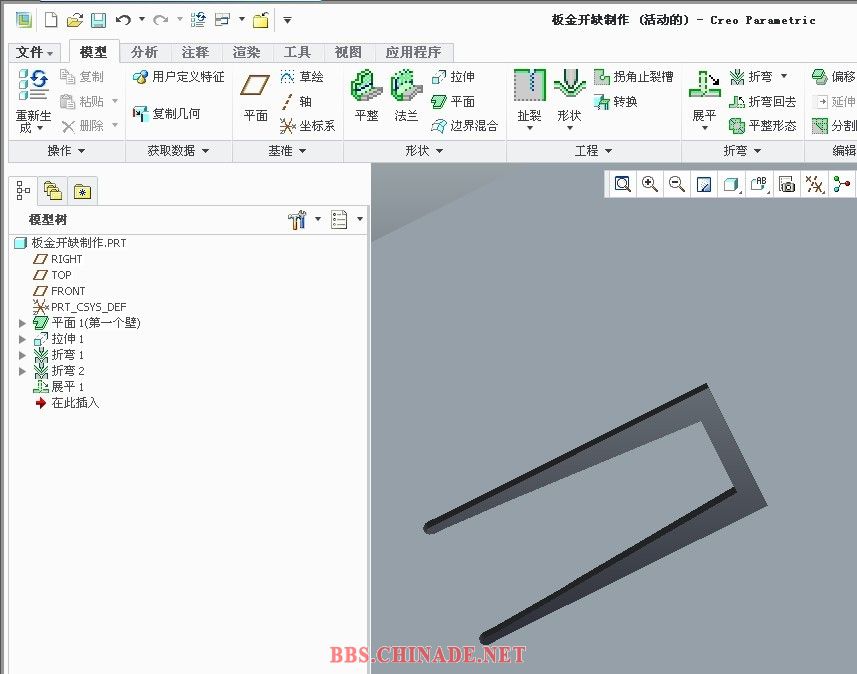Select PRT_CSYS_DEF in the model tree
857x674 pixels.
click(80, 307)
